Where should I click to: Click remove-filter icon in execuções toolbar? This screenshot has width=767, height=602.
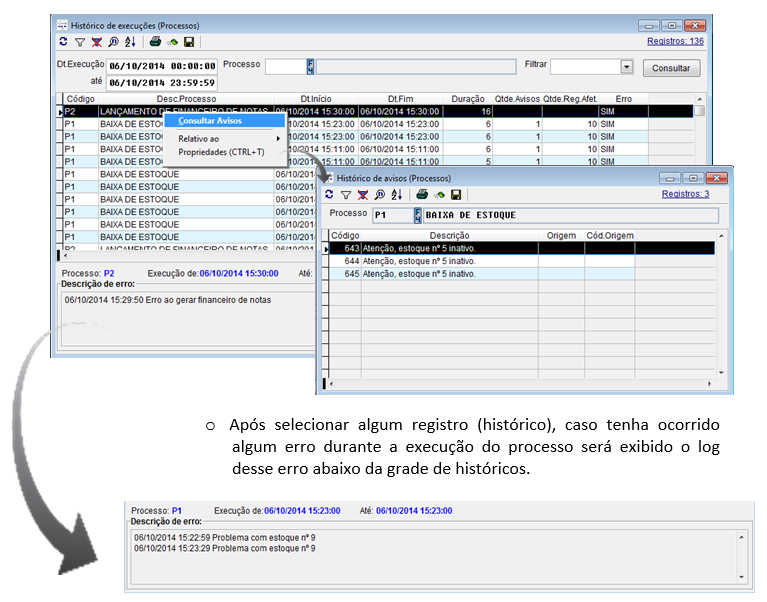coord(96,42)
